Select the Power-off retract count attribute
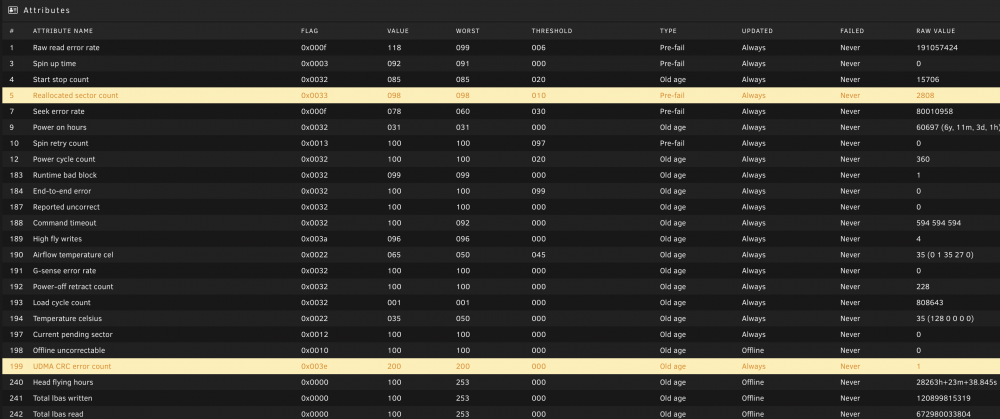 tap(73, 287)
